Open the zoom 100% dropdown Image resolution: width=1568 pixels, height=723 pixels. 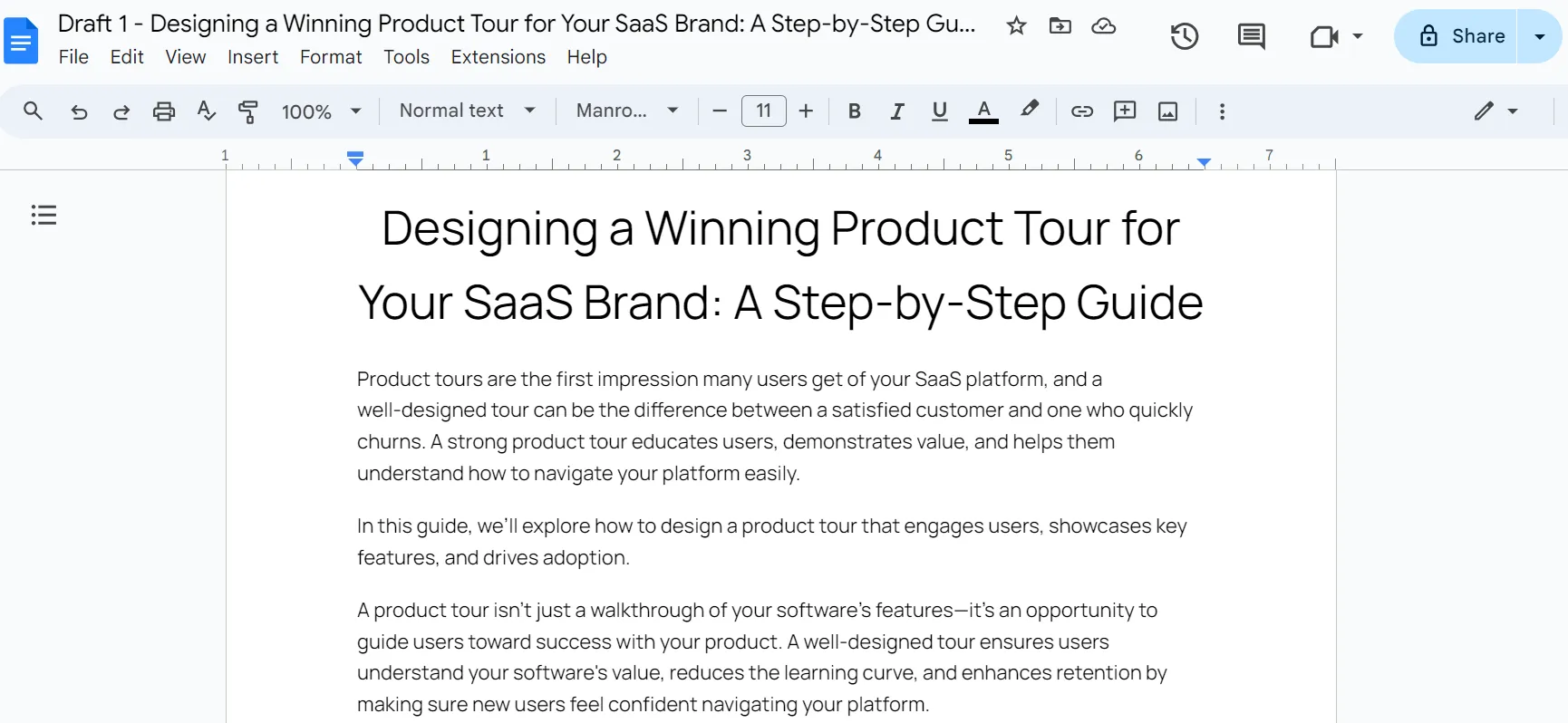[321, 111]
